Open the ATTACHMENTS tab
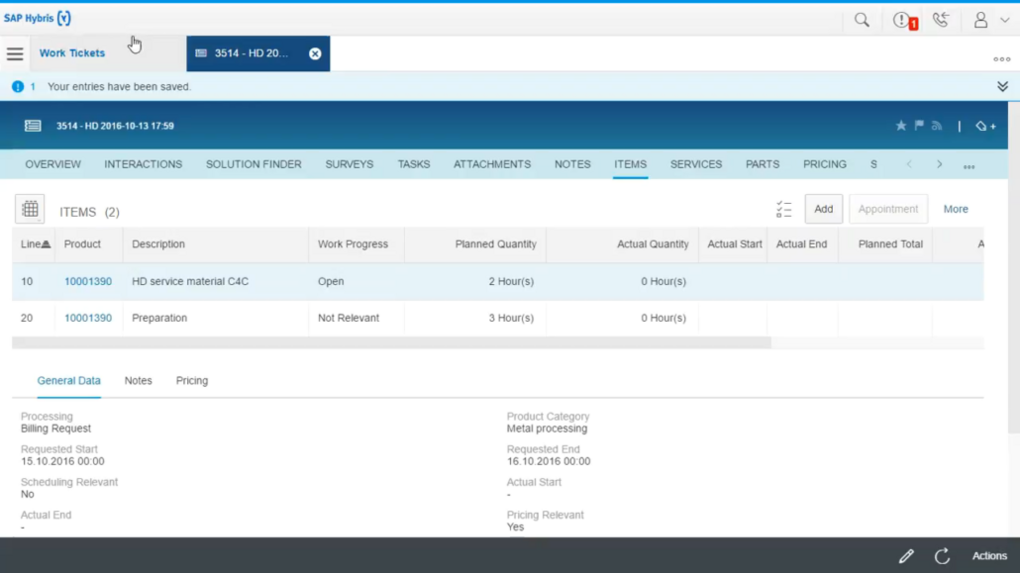1020x573 pixels. 492,165
